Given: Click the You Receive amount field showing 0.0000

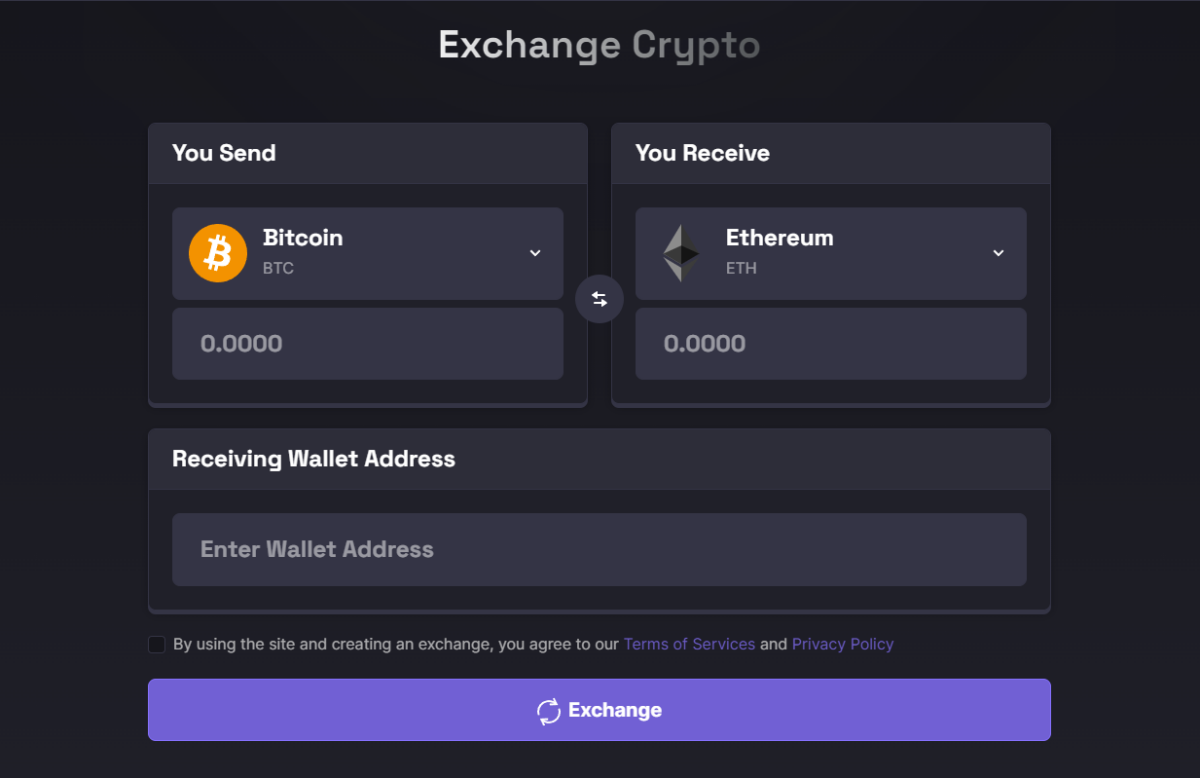Looking at the screenshot, I should coord(831,343).
